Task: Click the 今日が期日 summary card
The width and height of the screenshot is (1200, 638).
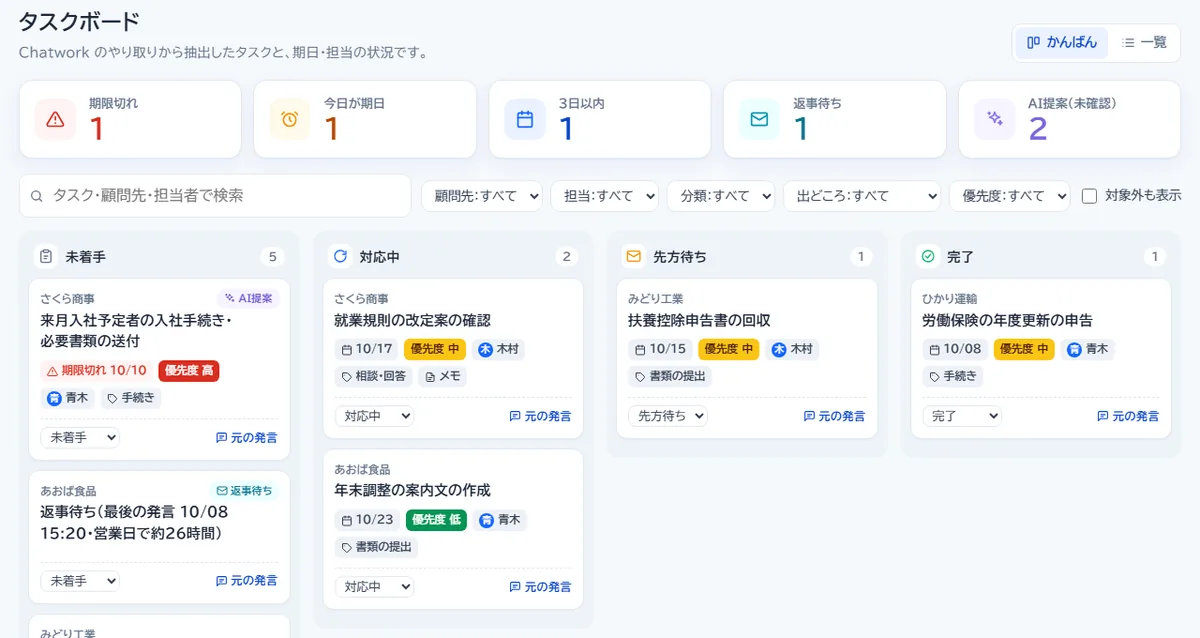Action: [365, 119]
